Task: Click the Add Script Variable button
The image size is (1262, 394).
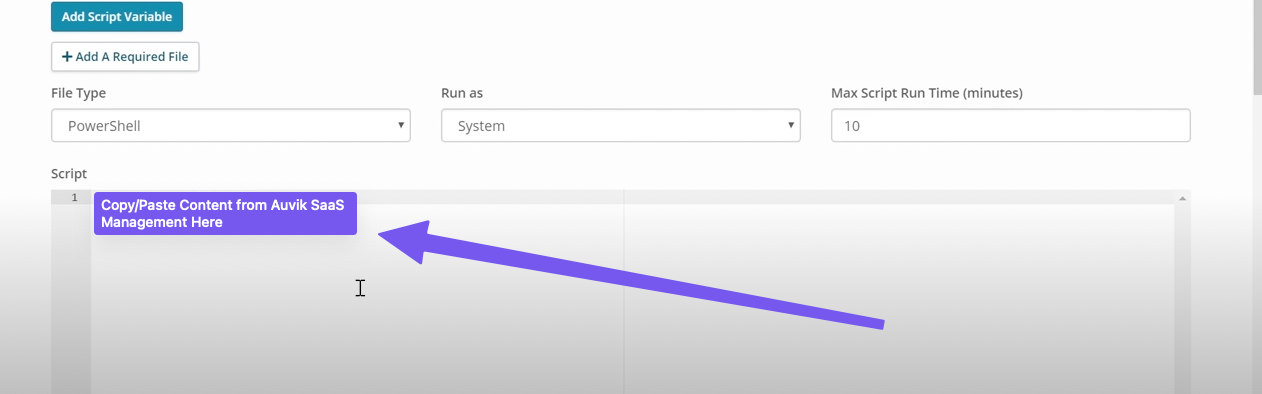Action: pos(117,17)
